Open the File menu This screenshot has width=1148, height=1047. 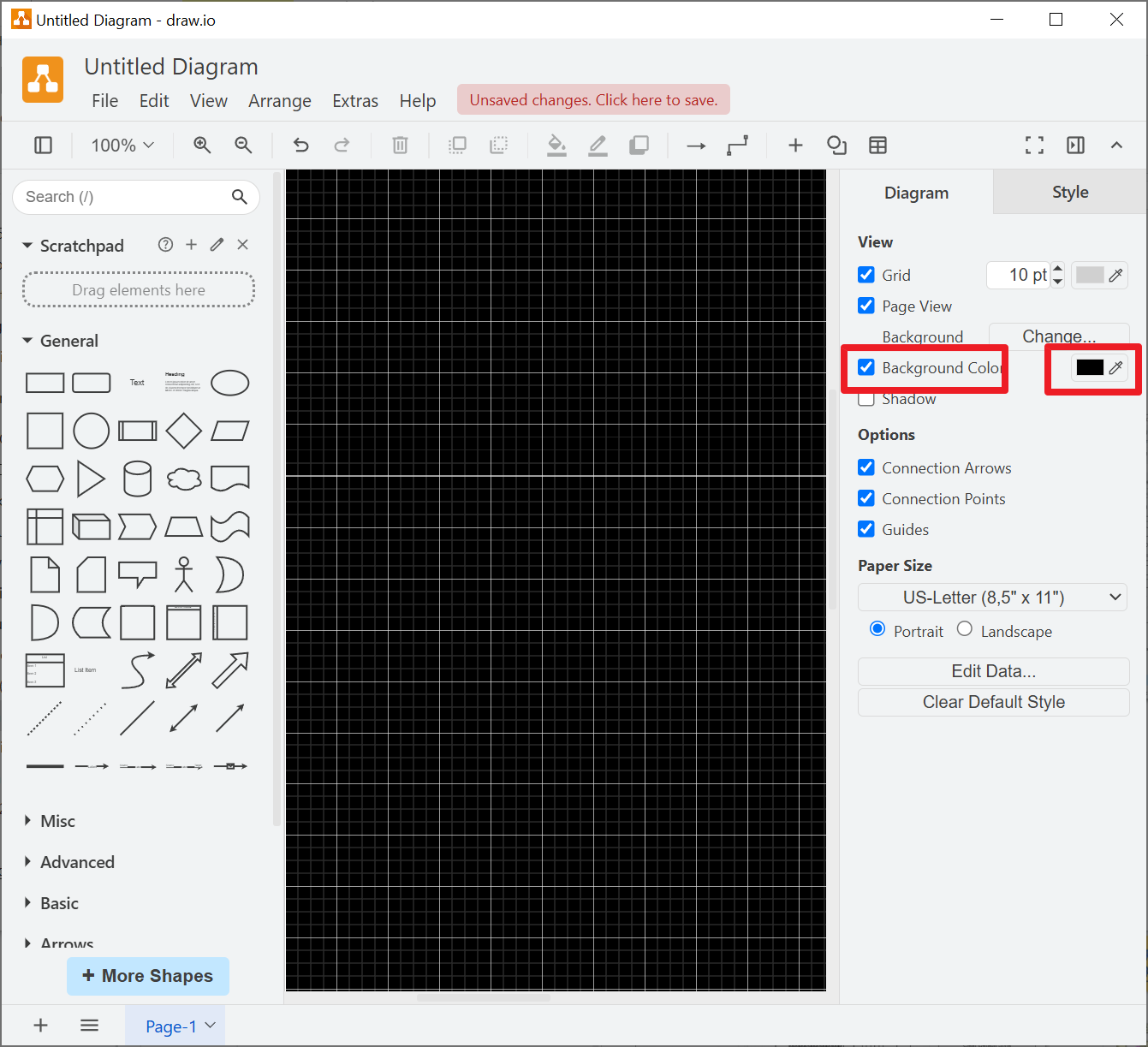click(x=105, y=101)
